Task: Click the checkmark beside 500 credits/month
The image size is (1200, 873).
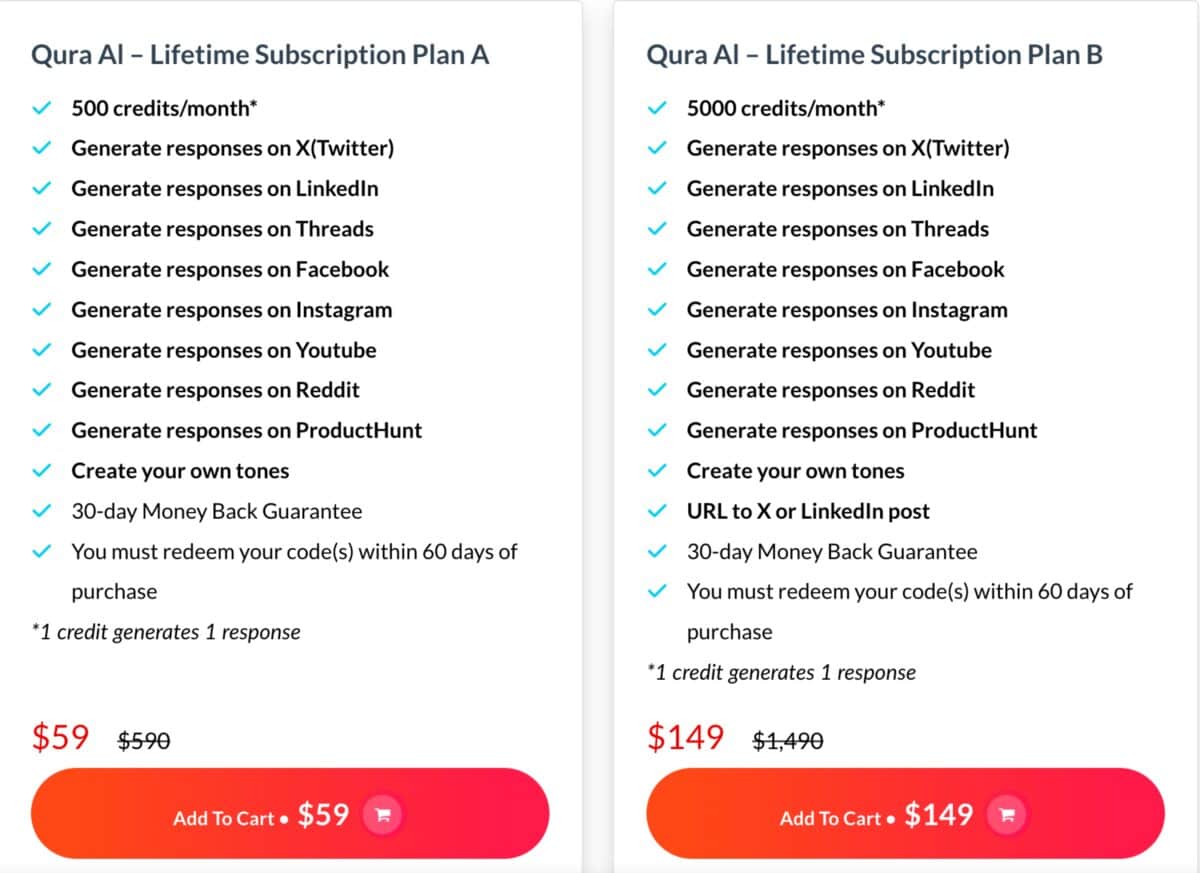Action: click(42, 108)
